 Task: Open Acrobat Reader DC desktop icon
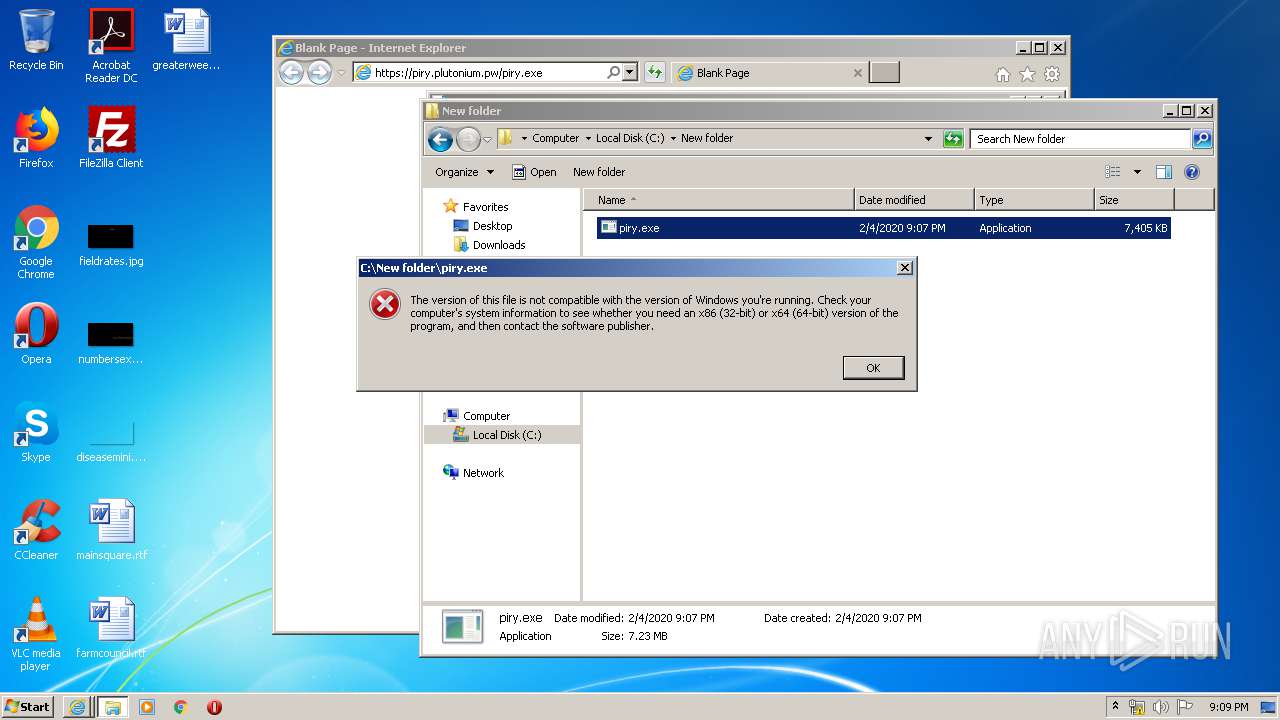pyautogui.click(x=111, y=45)
